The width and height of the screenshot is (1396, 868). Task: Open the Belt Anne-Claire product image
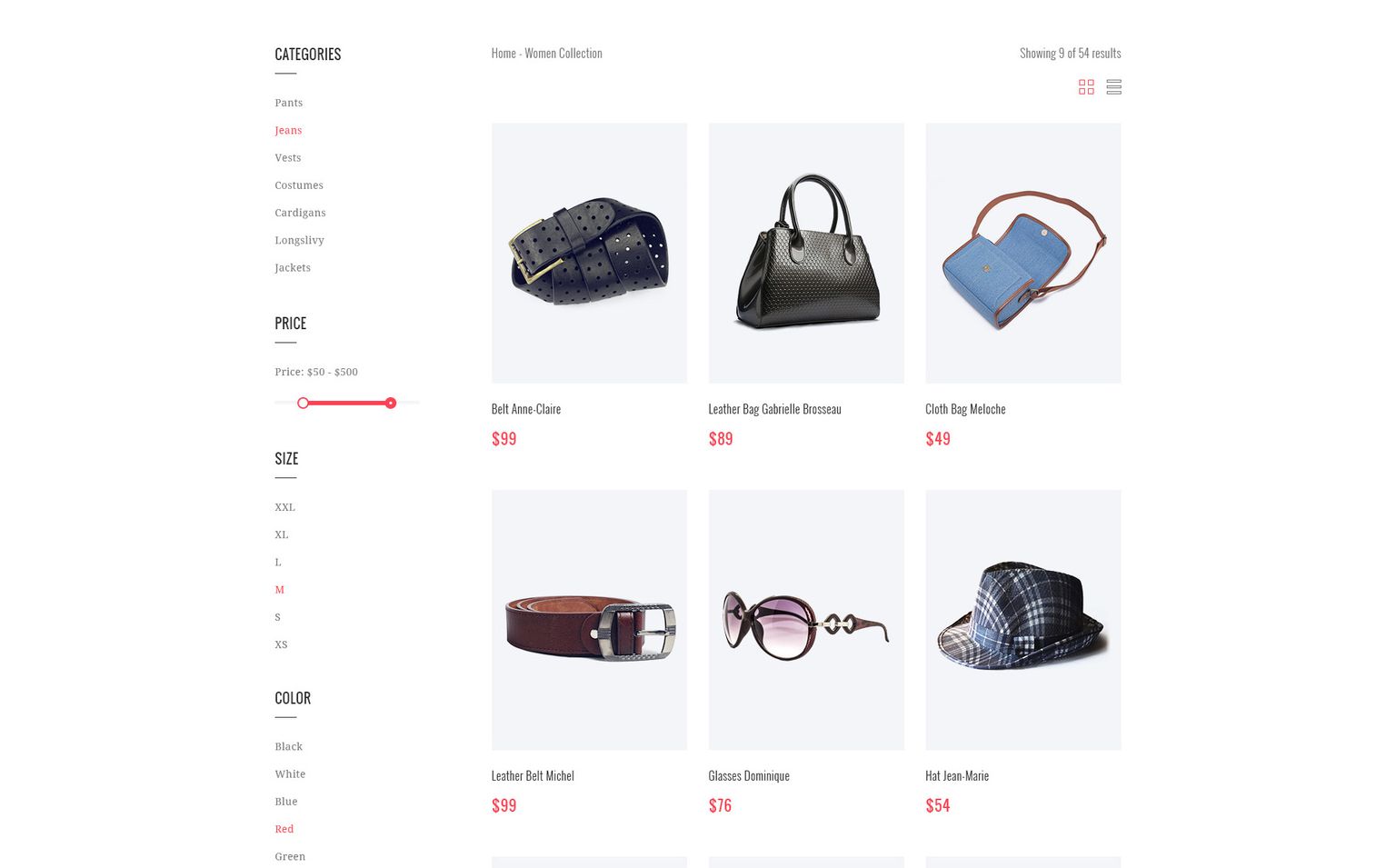pyautogui.click(x=589, y=253)
